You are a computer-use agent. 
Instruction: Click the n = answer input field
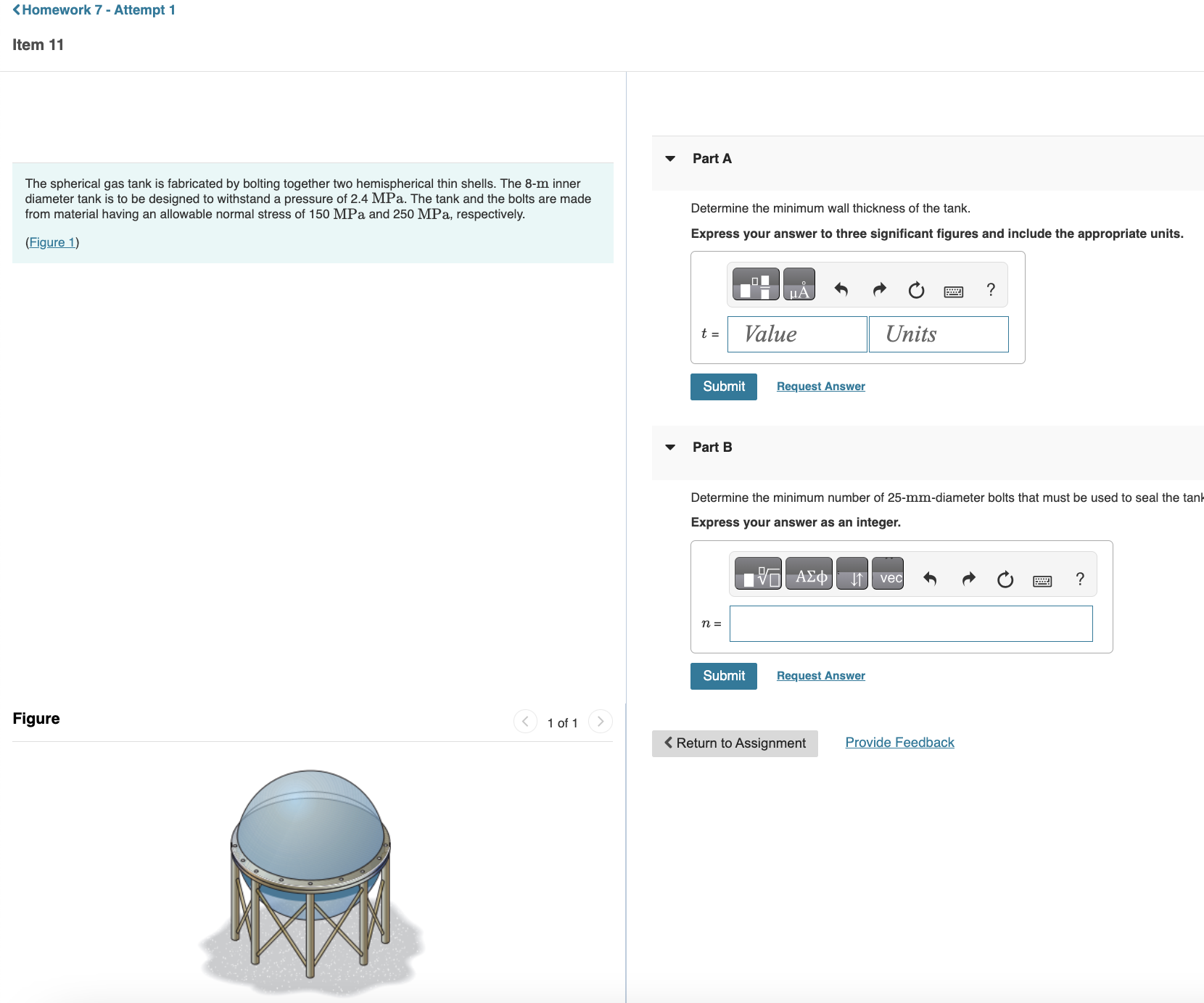(x=910, y=624)
